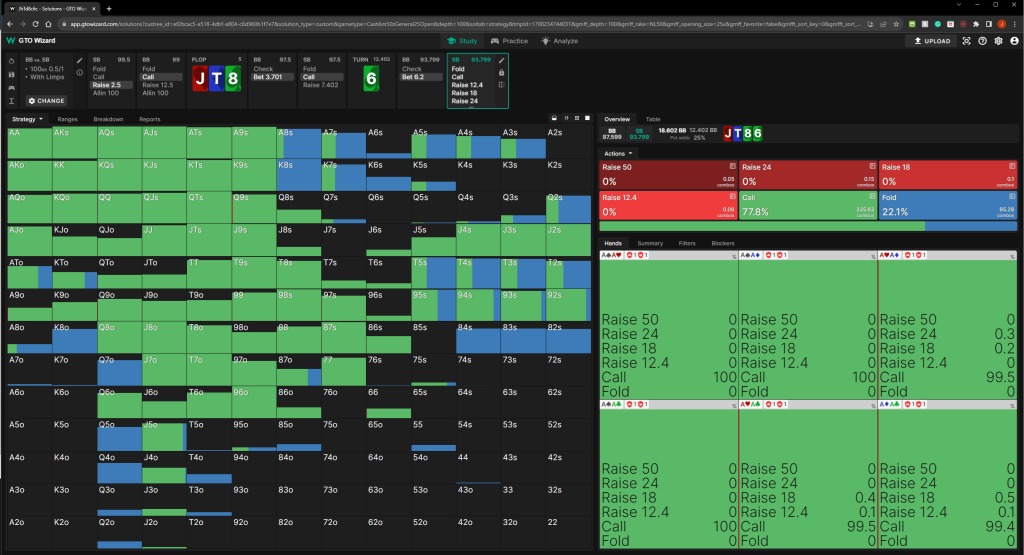Select the Call action card

[807, 204]
